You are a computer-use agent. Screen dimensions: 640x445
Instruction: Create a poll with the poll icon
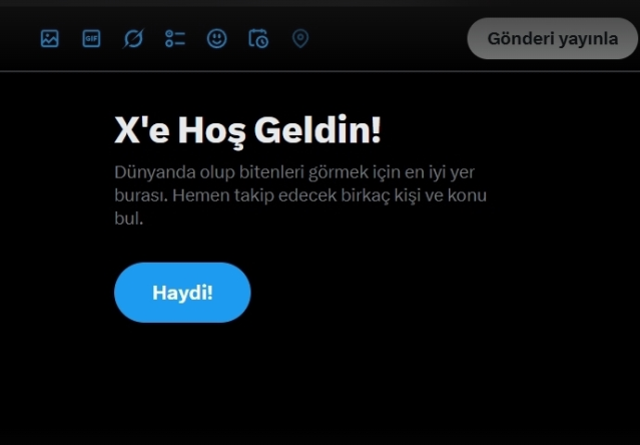175,39
